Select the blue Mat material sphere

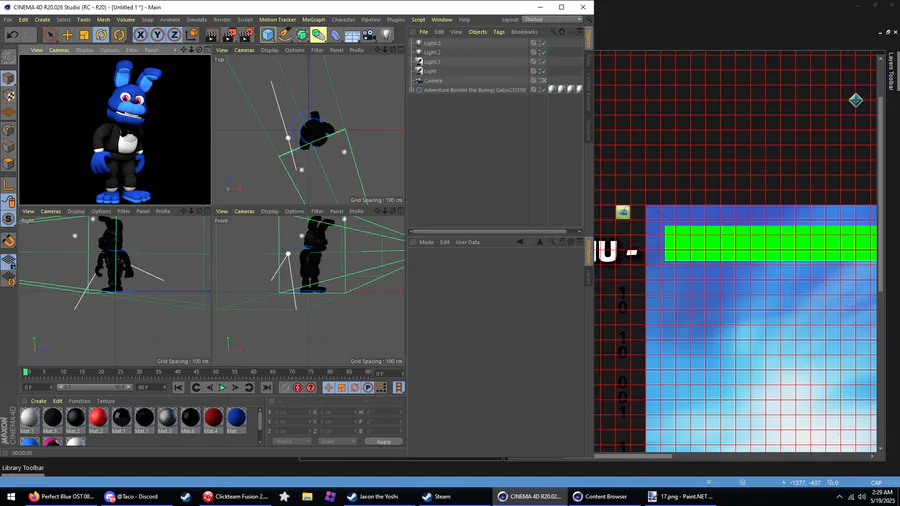click(x=236, y=418)
